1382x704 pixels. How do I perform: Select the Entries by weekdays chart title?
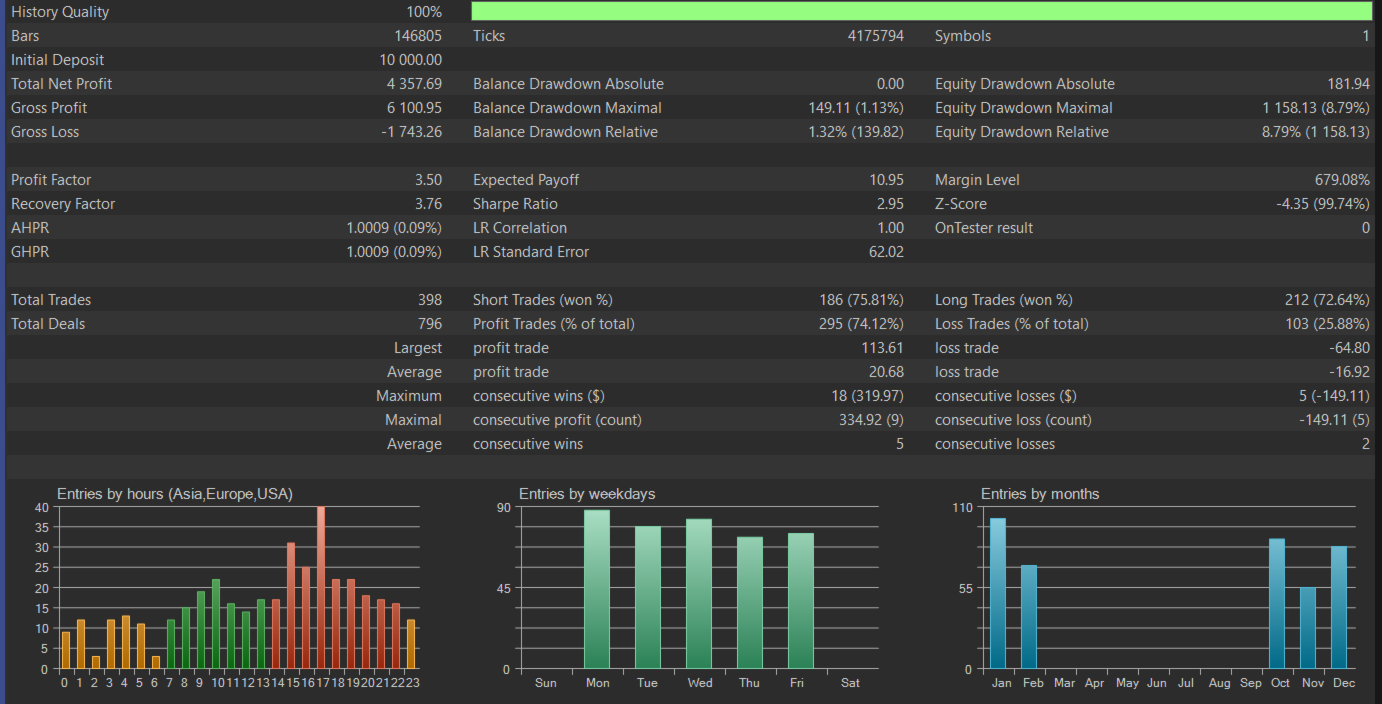[x=587, y=494]
